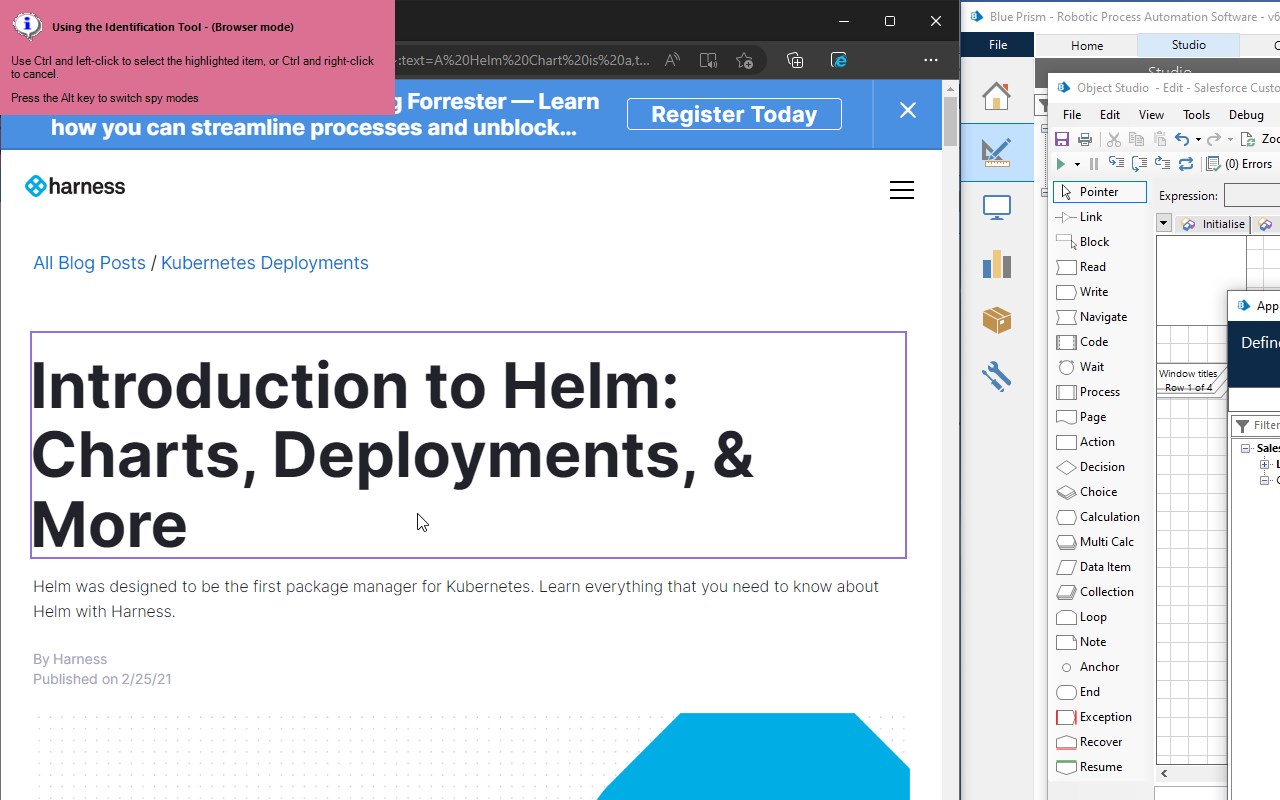Viewport: 1280px width, 800px height.
Task: Select the Wait stage tool
Action: 1081,367
